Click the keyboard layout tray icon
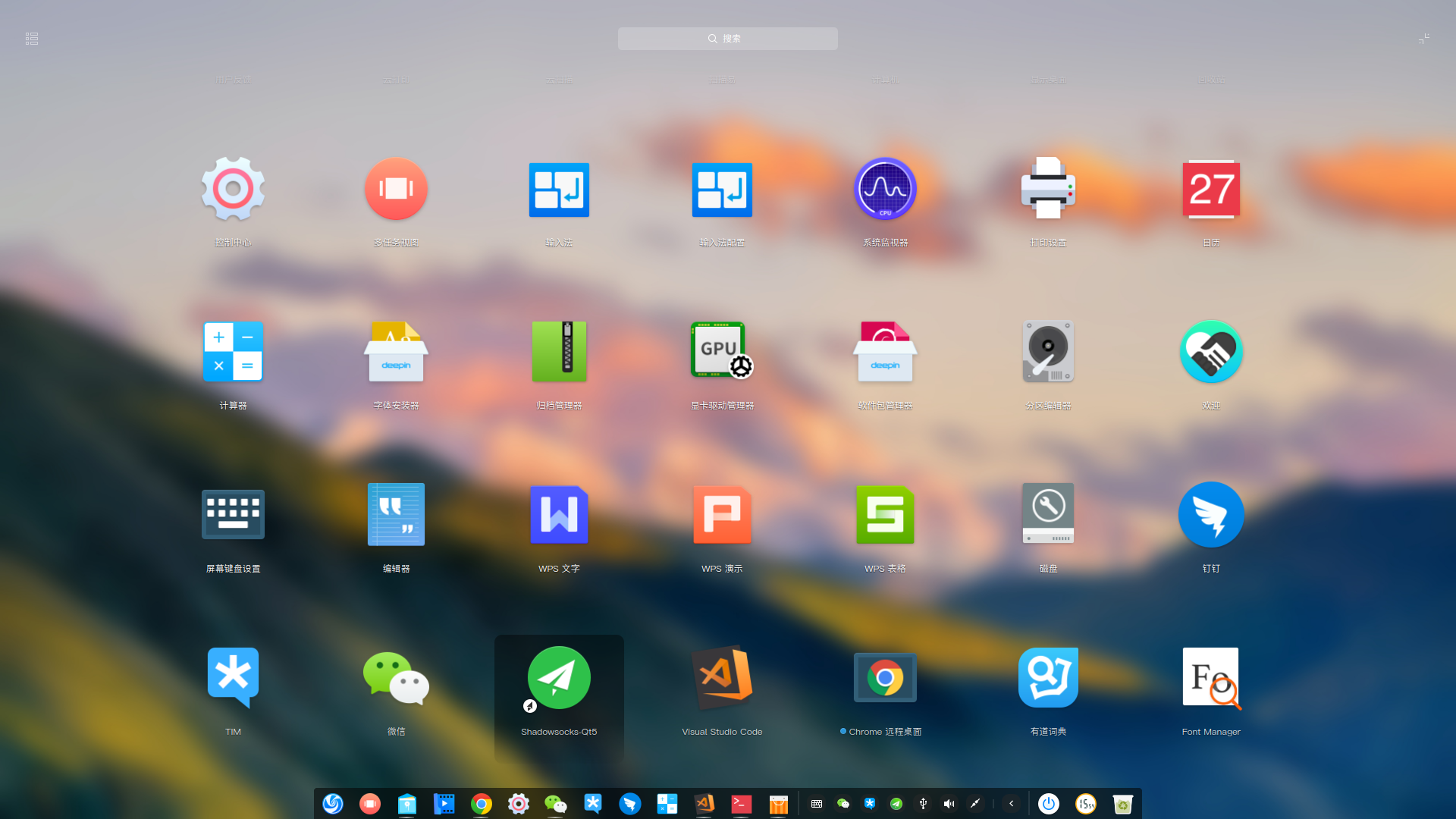This screenshot has width=1456, height=819. coord(817,804)
